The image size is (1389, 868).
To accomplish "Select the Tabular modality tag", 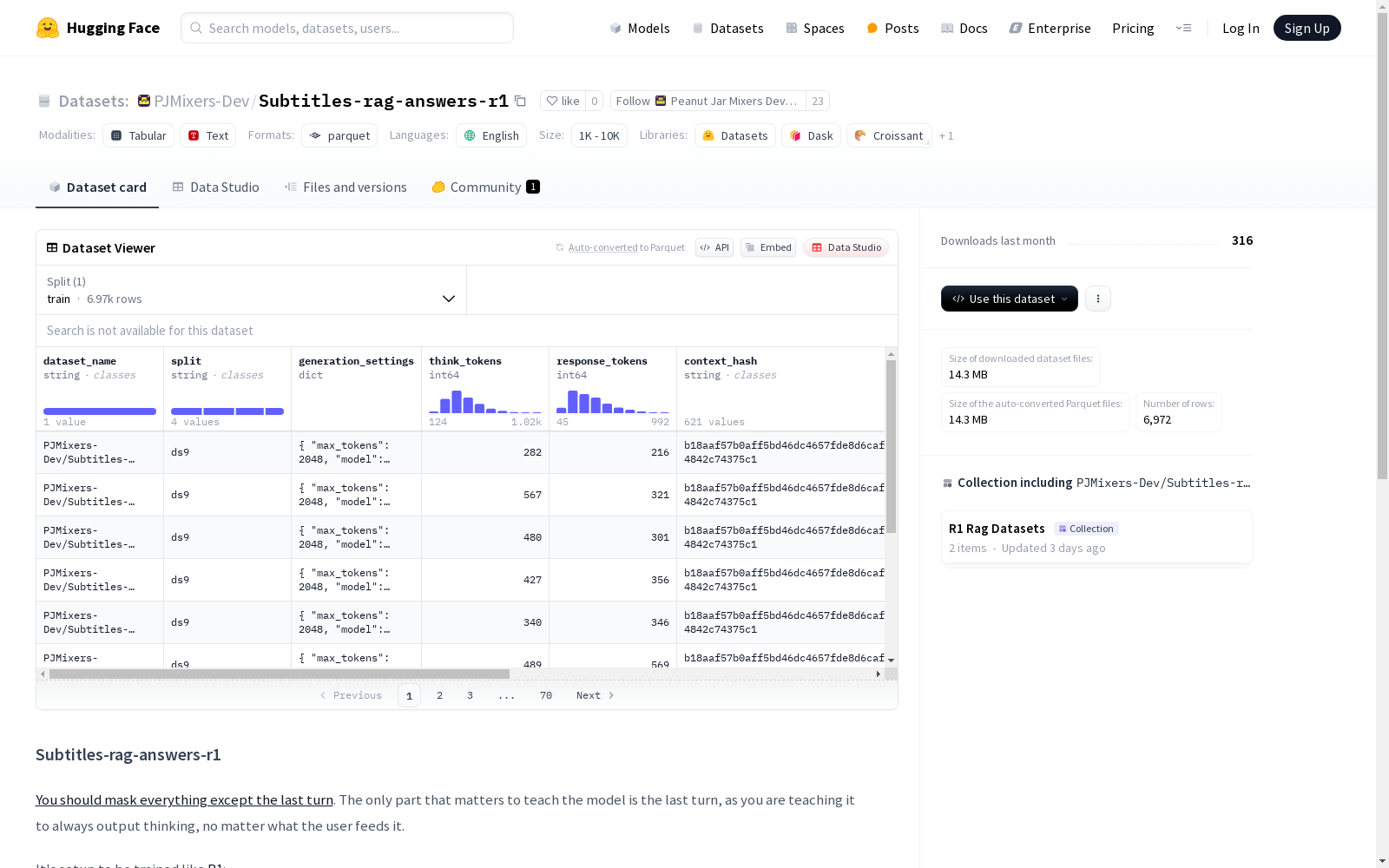I will pos(139,135).
